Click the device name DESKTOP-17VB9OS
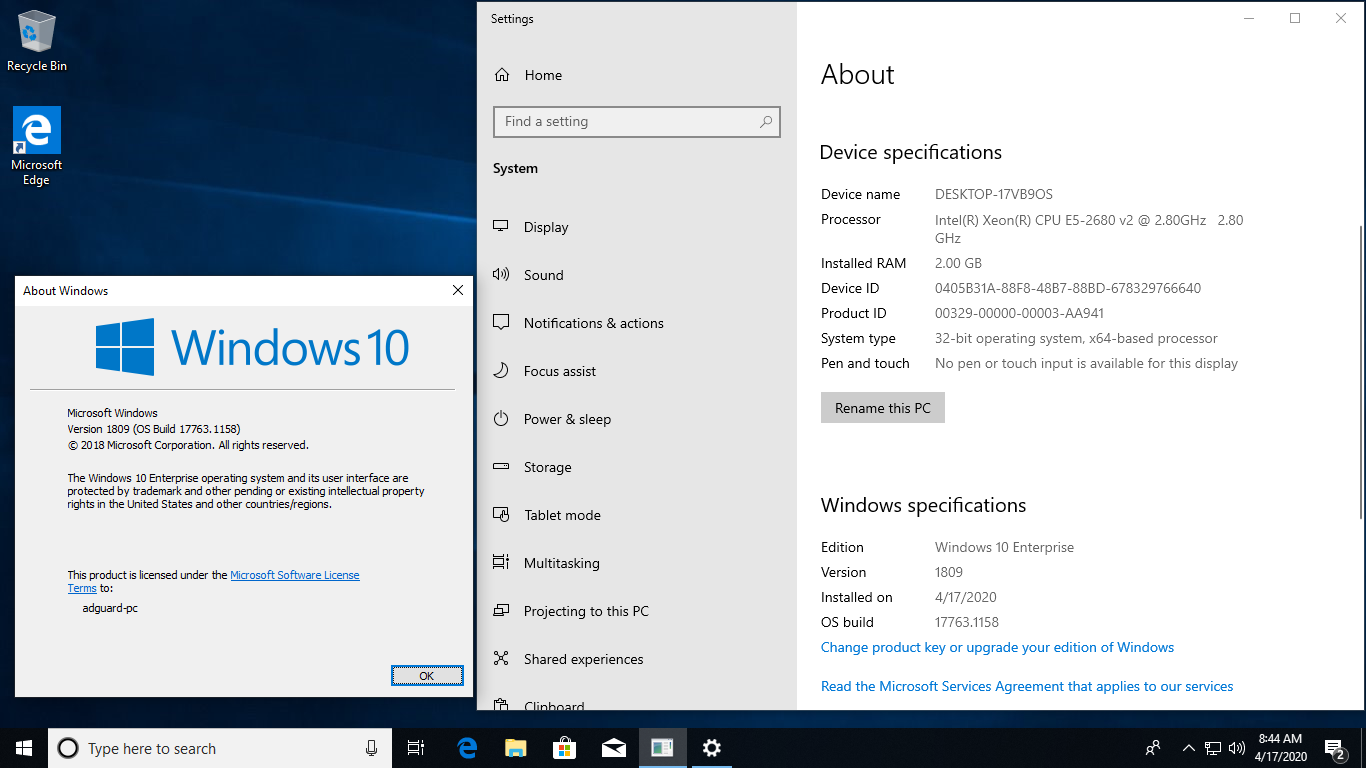 (x=994, y=194)
